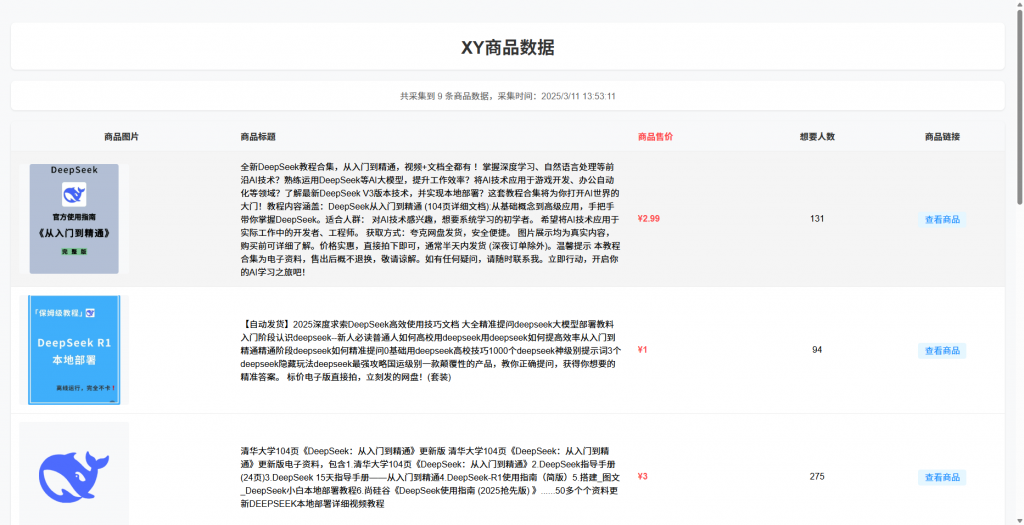
Task: Open the 查看商品 link for the ¥2.99 item
Action: [x=942, y=219]
